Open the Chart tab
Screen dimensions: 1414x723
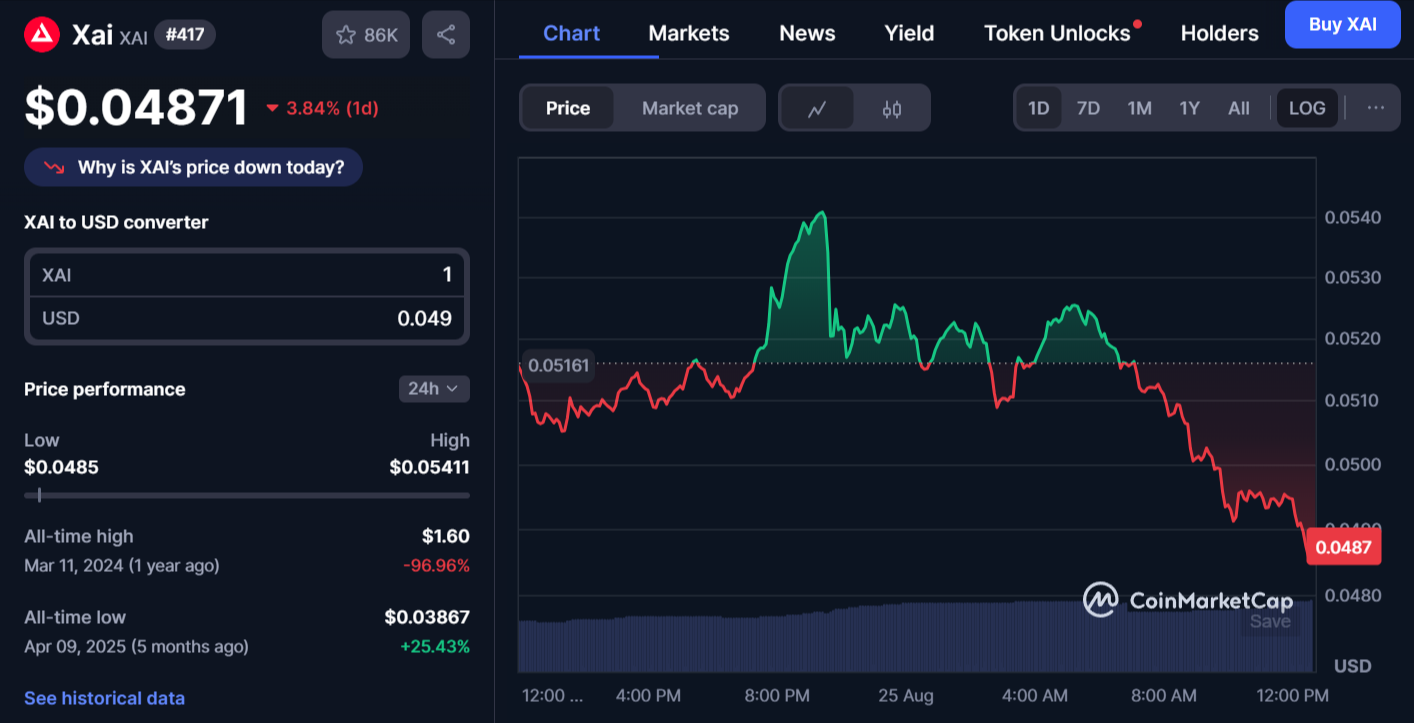click(x=572, y=33)
